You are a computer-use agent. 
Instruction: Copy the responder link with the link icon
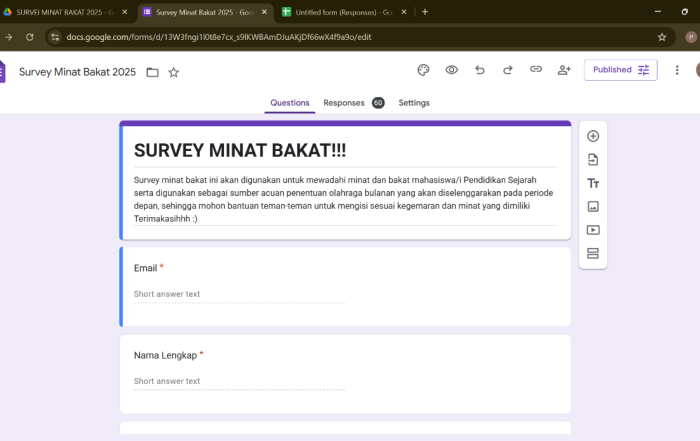pyautogui.click(x=535, y=70)
